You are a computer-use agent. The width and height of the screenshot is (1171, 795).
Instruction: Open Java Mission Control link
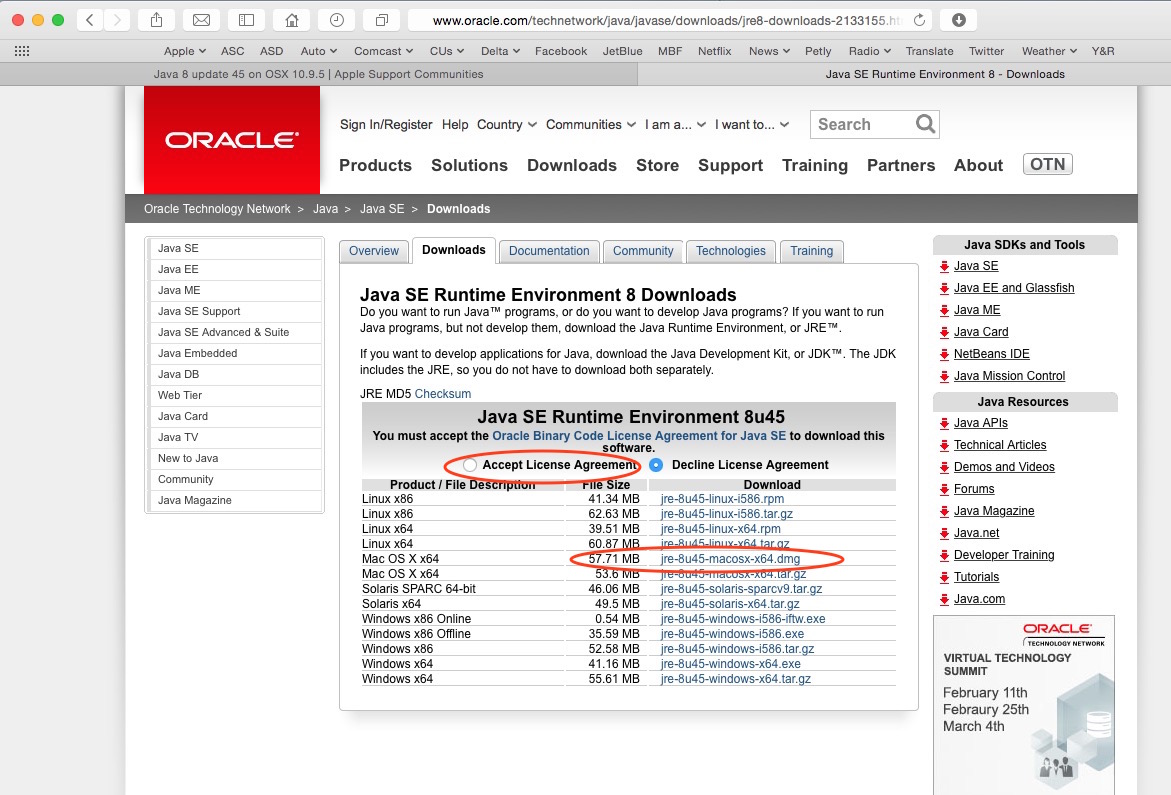pyautogui.click(x=1009, y=376)
